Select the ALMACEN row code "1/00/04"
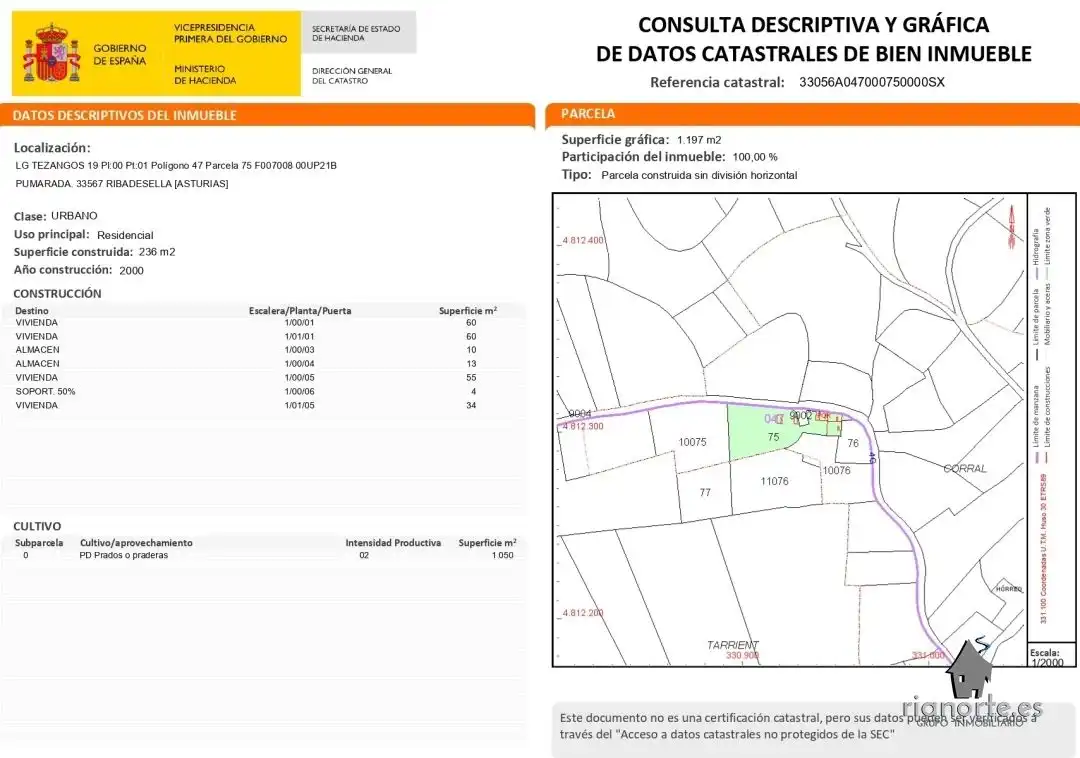 pyautogui.click(x=299, y=364)
